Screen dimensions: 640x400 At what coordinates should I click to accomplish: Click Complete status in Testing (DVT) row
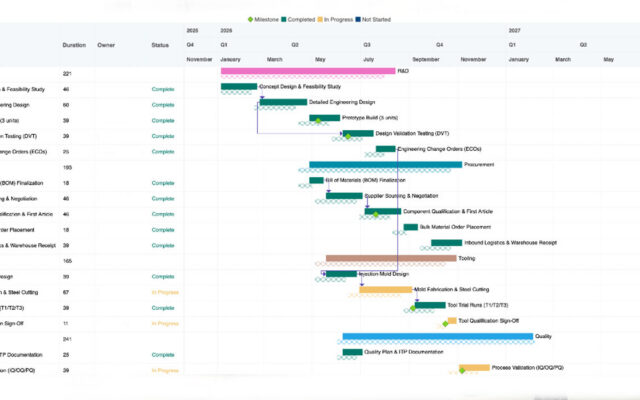[163, 136]
